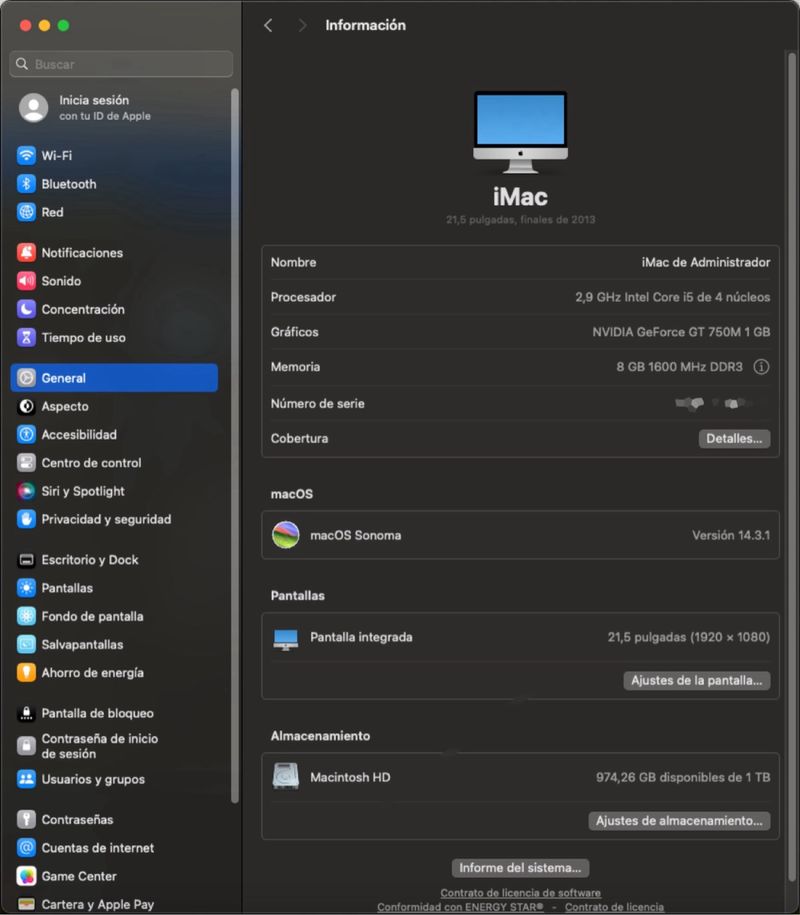
Task: Click Versión 14.3.1 text
Action: [731, 535]
